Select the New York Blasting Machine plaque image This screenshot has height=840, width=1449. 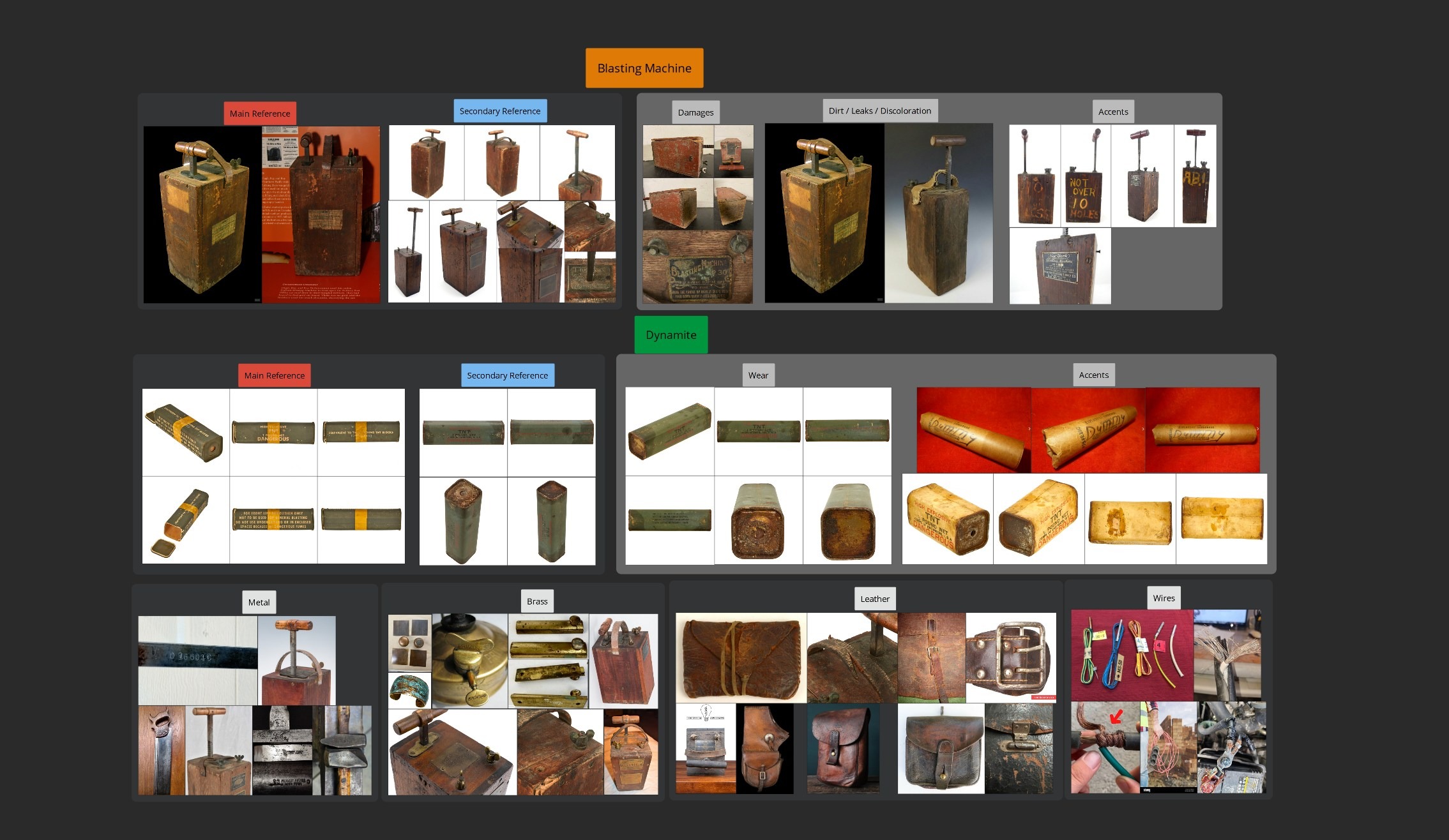(x=1060, y=266)
